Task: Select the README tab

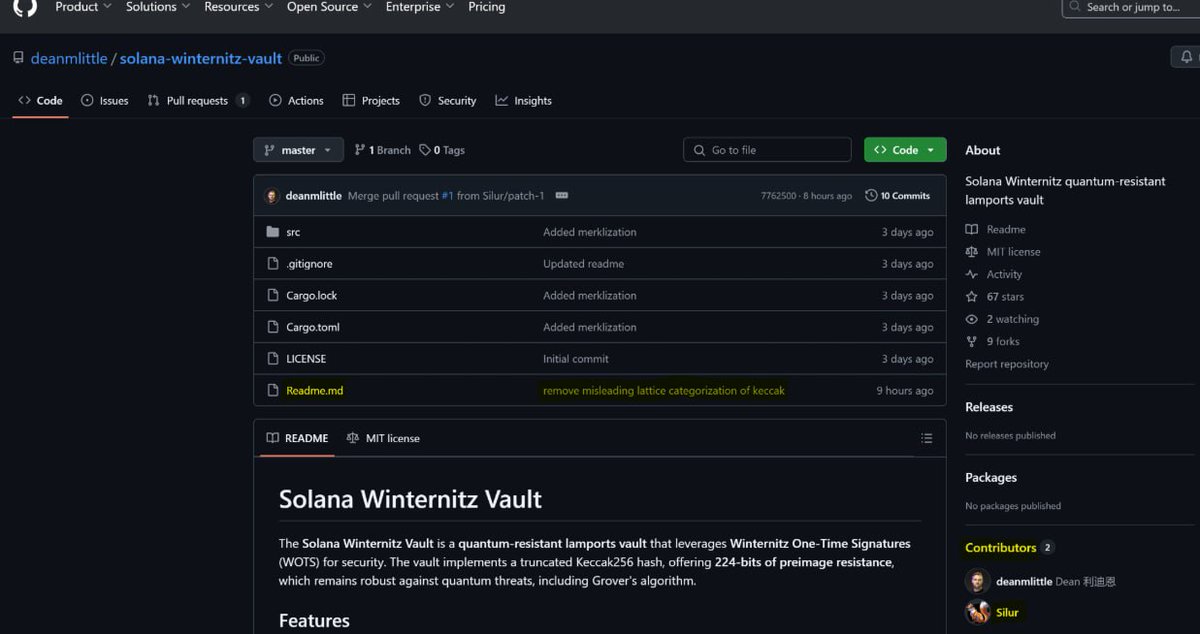Action: coord(297,438)
